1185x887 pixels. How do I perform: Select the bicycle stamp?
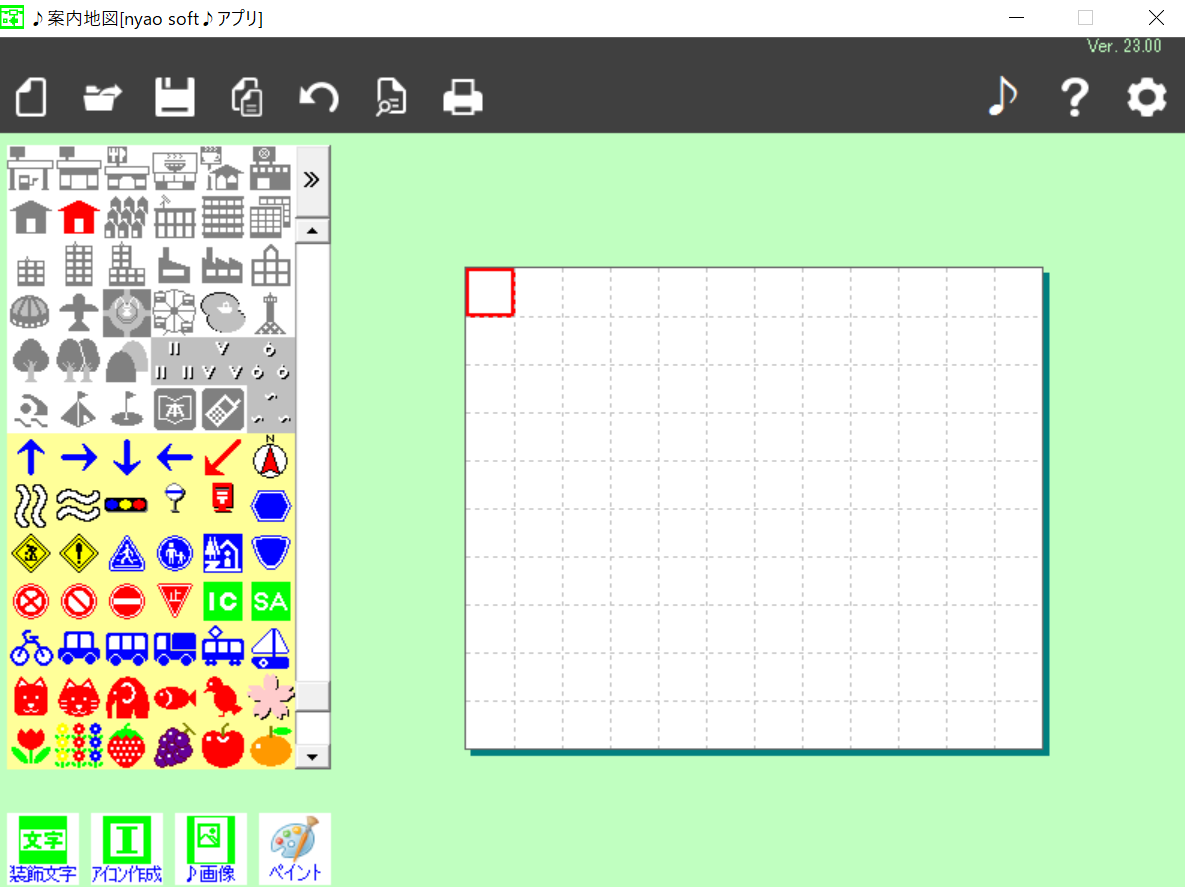click(x=31, y=649)
